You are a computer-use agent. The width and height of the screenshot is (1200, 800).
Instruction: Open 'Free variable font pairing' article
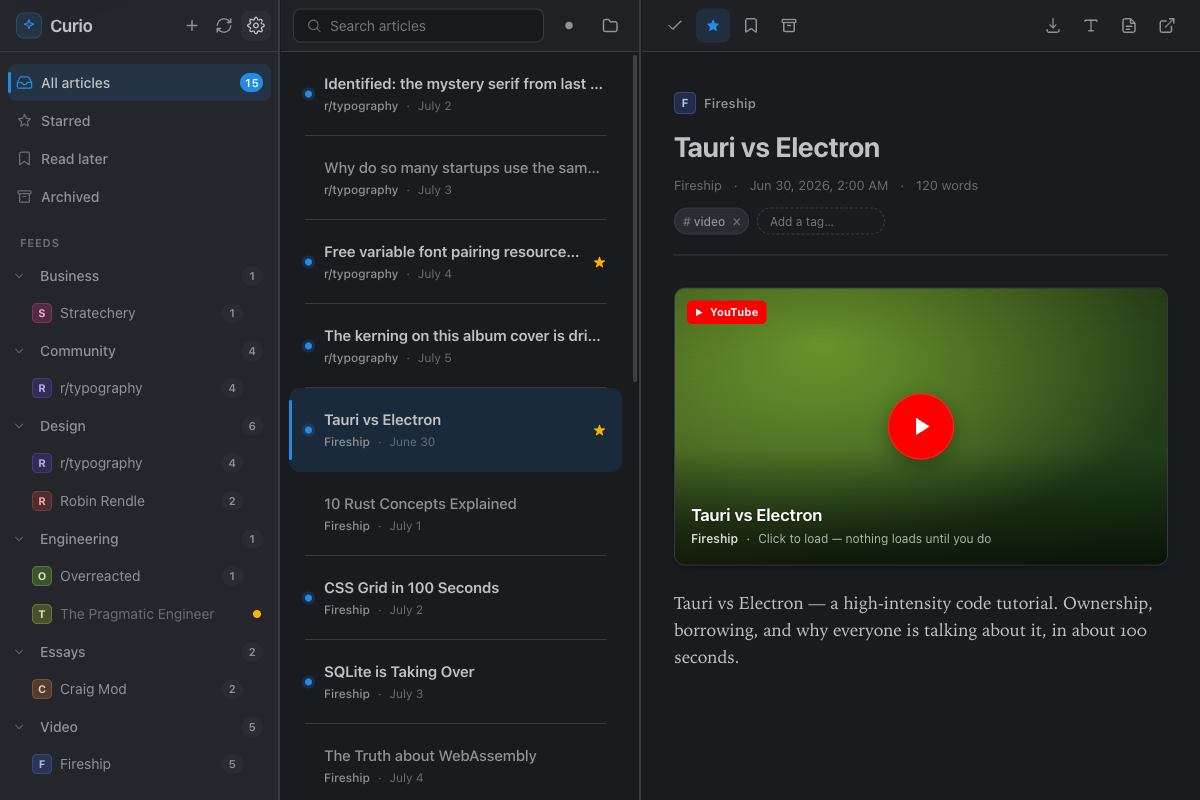pyautogui.click(x=456, y=262)
